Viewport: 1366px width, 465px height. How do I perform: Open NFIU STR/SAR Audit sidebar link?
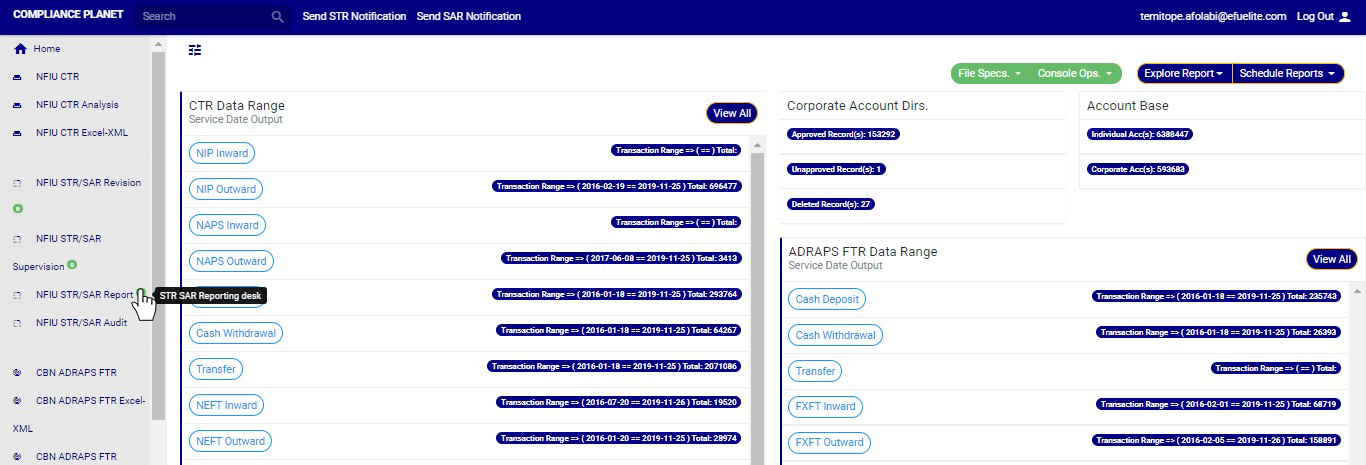pos(81,323)
